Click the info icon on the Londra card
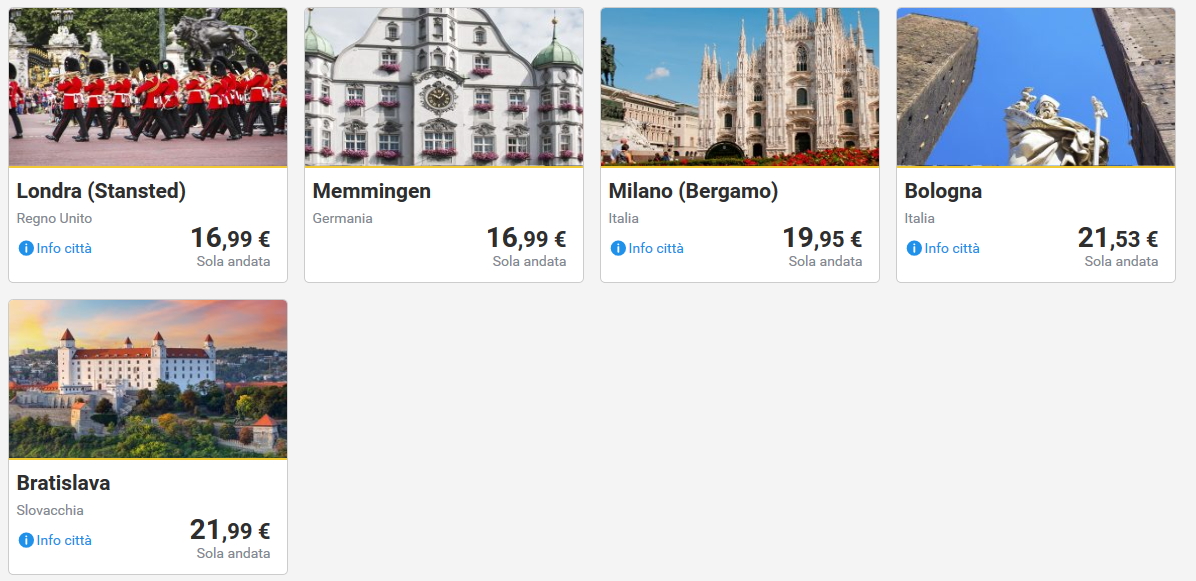Viewport: 1196px width, 581px height. pyautogui.click(x=26, y=248)
